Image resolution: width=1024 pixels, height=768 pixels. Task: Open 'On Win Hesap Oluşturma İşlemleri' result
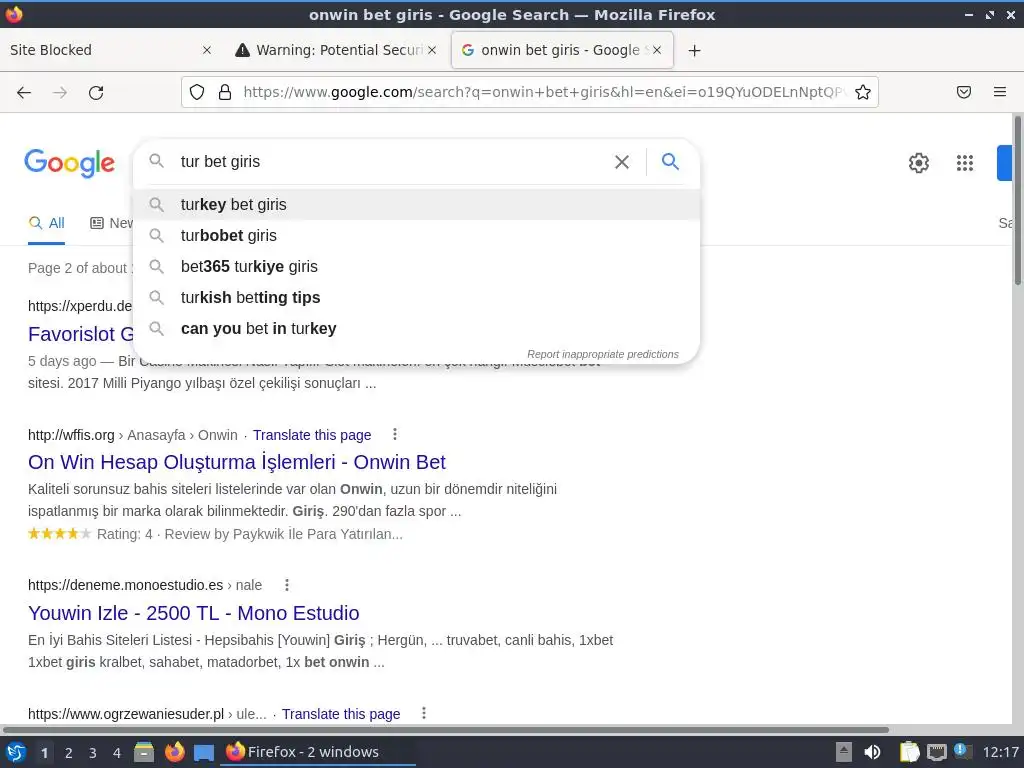pos(236,462)
